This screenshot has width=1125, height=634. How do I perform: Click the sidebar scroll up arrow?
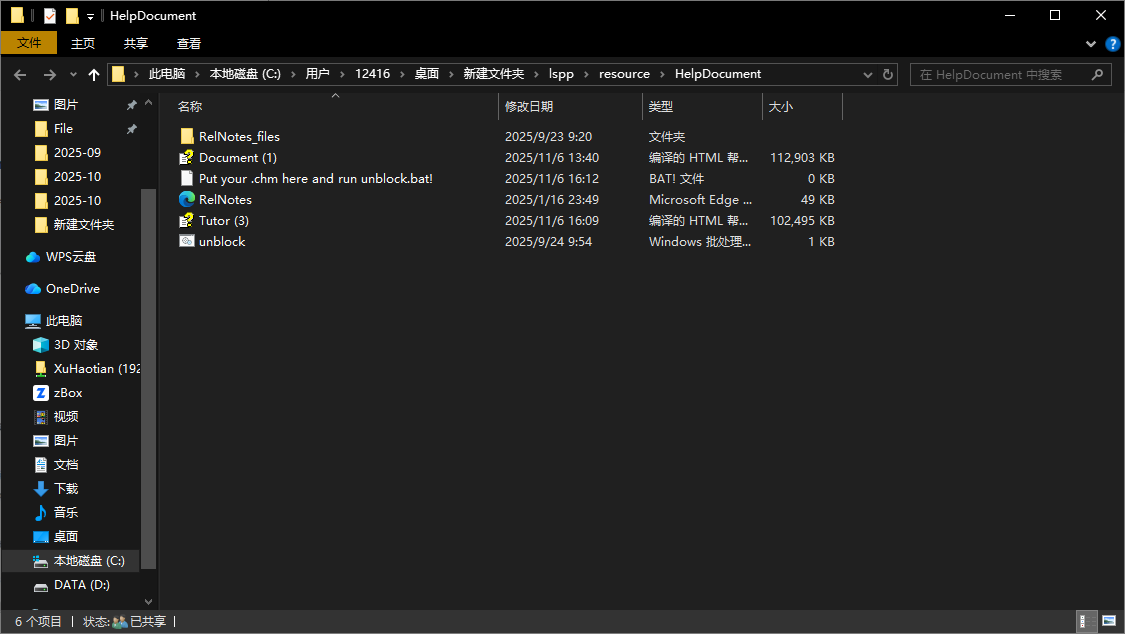click(149, 103)
